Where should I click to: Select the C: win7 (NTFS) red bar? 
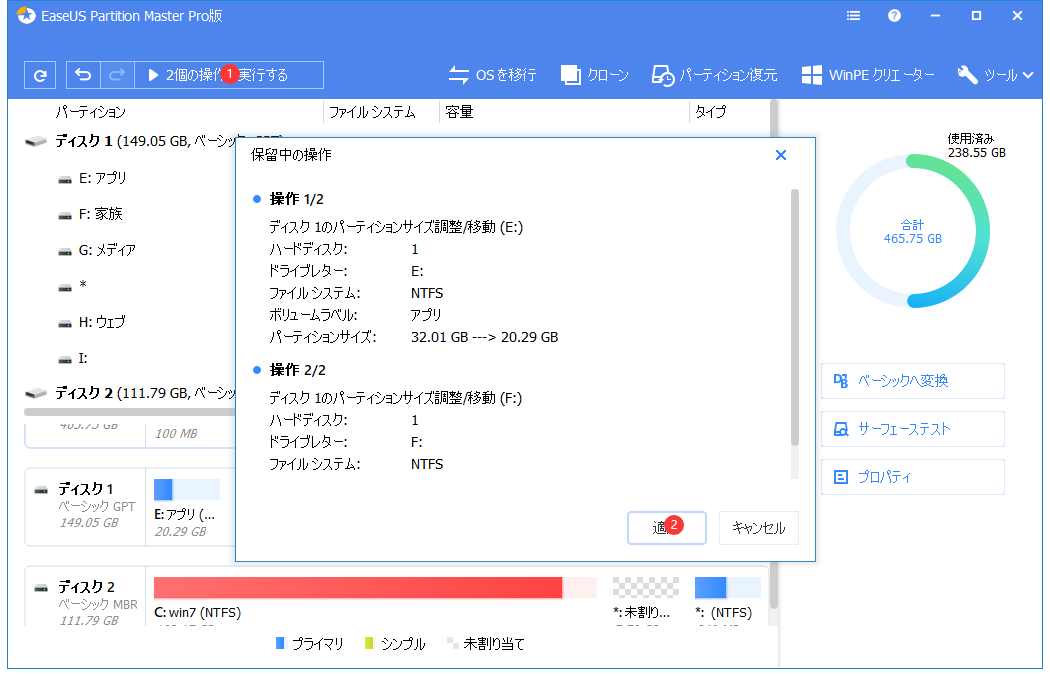point(375,588)
